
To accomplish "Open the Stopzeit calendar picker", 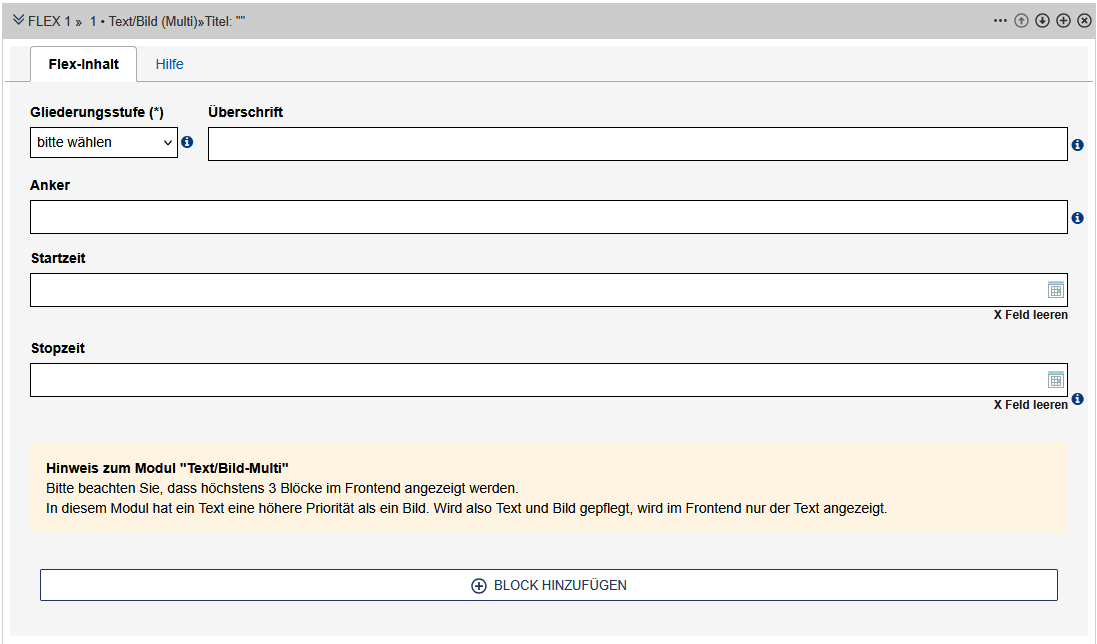I will click(x=1055, y=380).
